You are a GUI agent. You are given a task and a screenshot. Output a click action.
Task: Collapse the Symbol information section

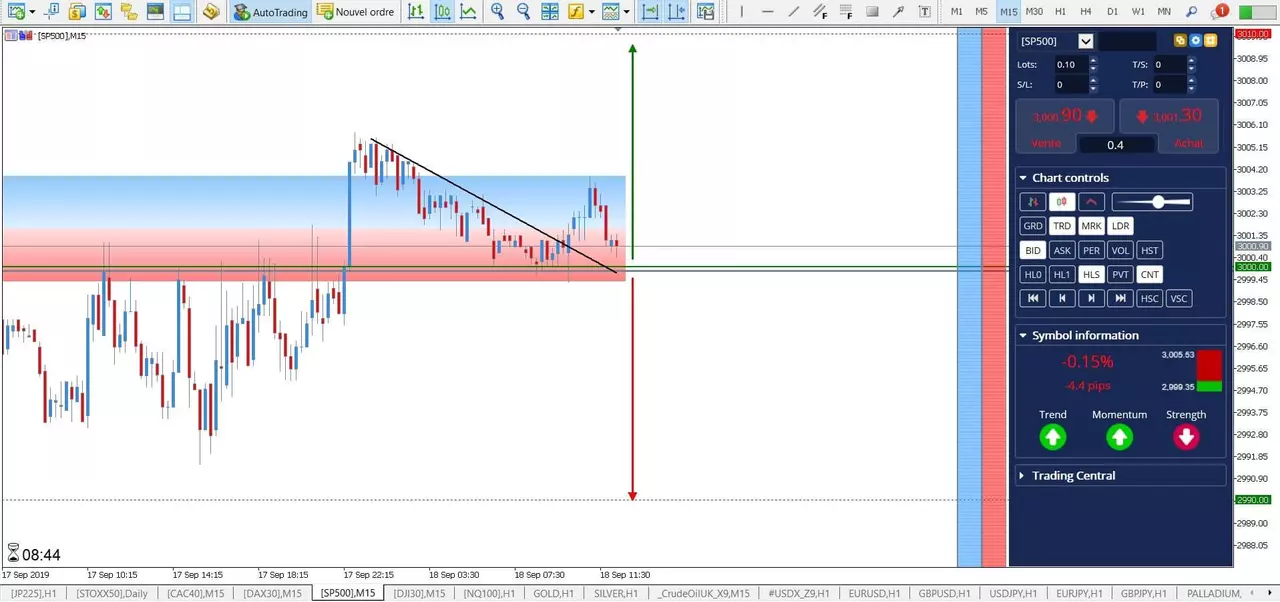tap(1023, 335)
